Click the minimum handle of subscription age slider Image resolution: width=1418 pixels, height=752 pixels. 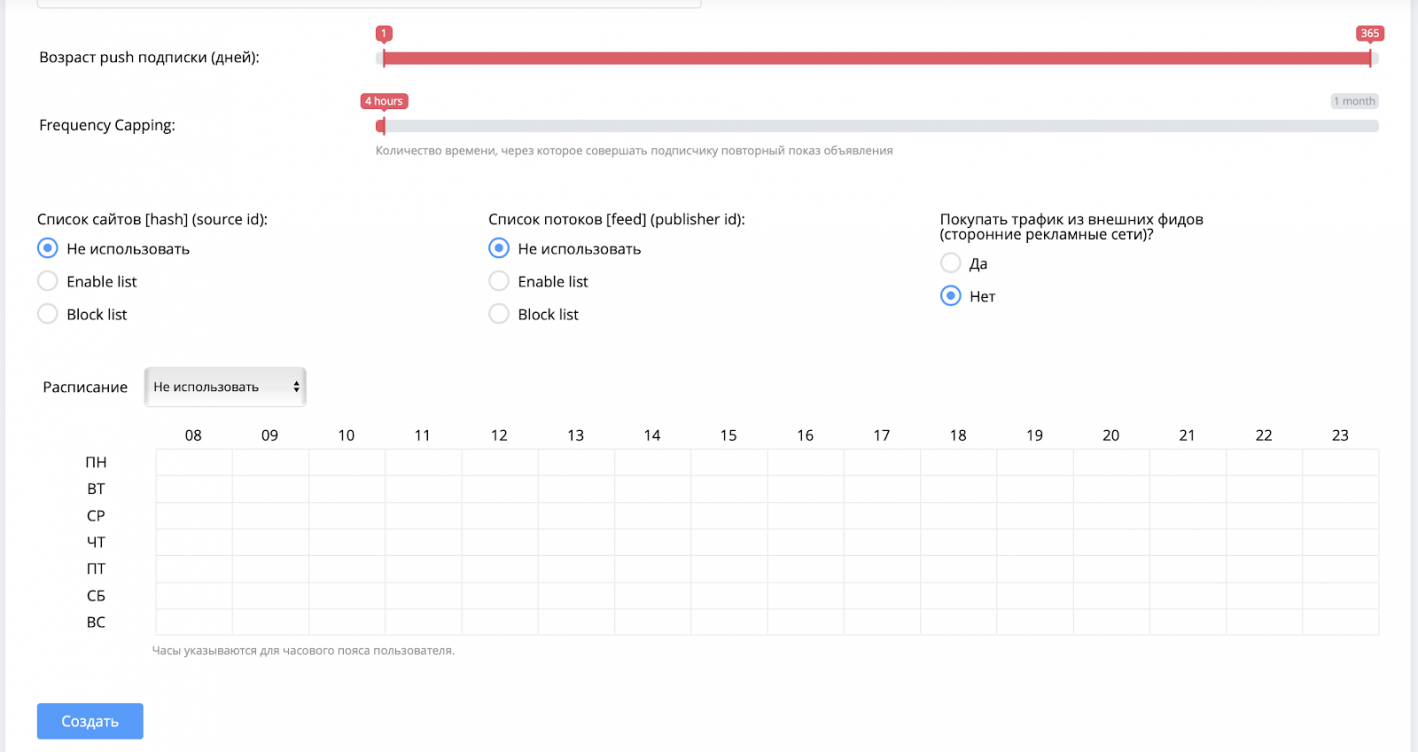pos(384,58)
